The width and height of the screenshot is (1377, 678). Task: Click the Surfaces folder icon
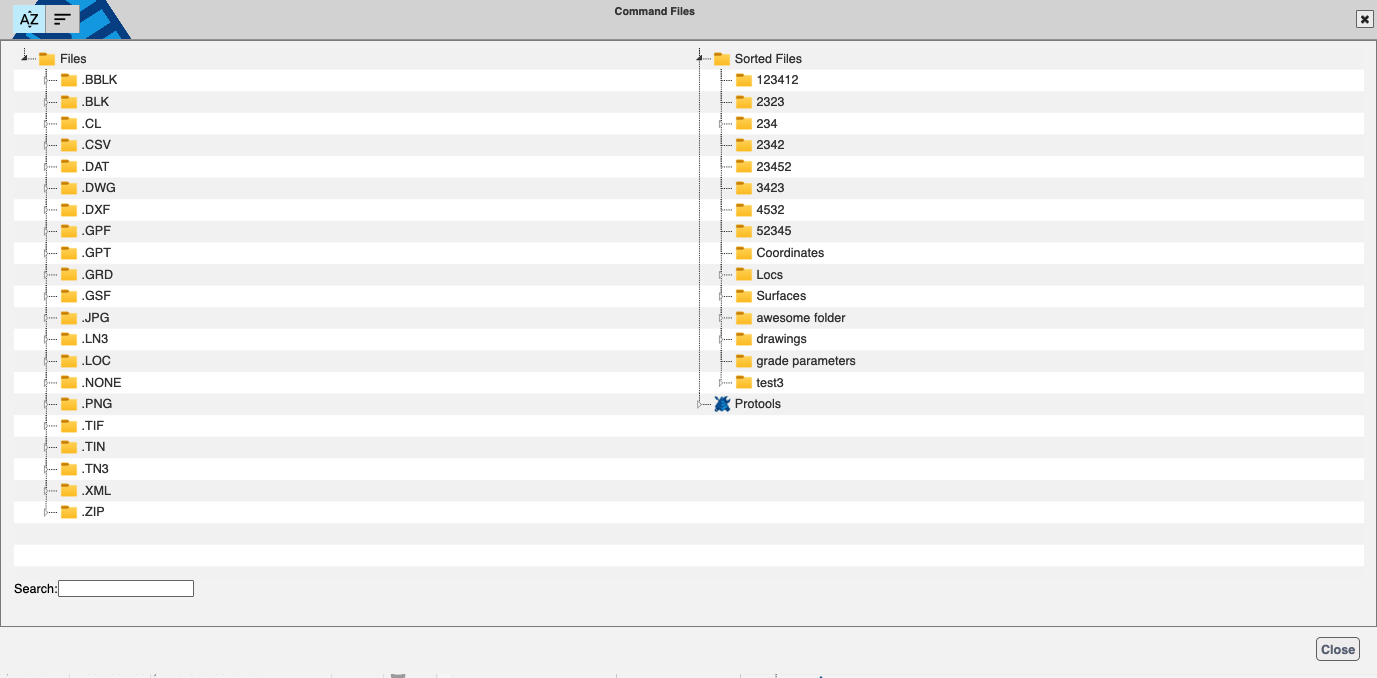tap(744, 296)
